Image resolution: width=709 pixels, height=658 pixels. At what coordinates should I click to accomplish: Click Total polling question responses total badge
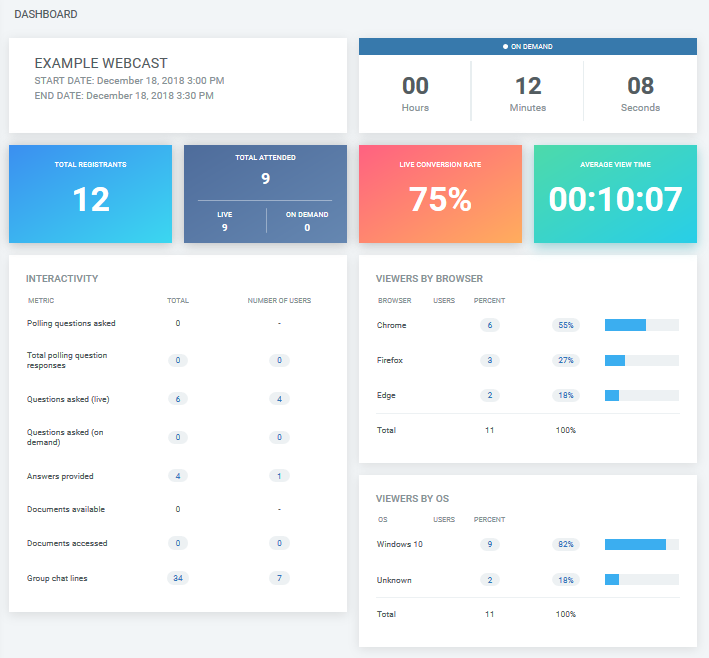pos(178,360)
